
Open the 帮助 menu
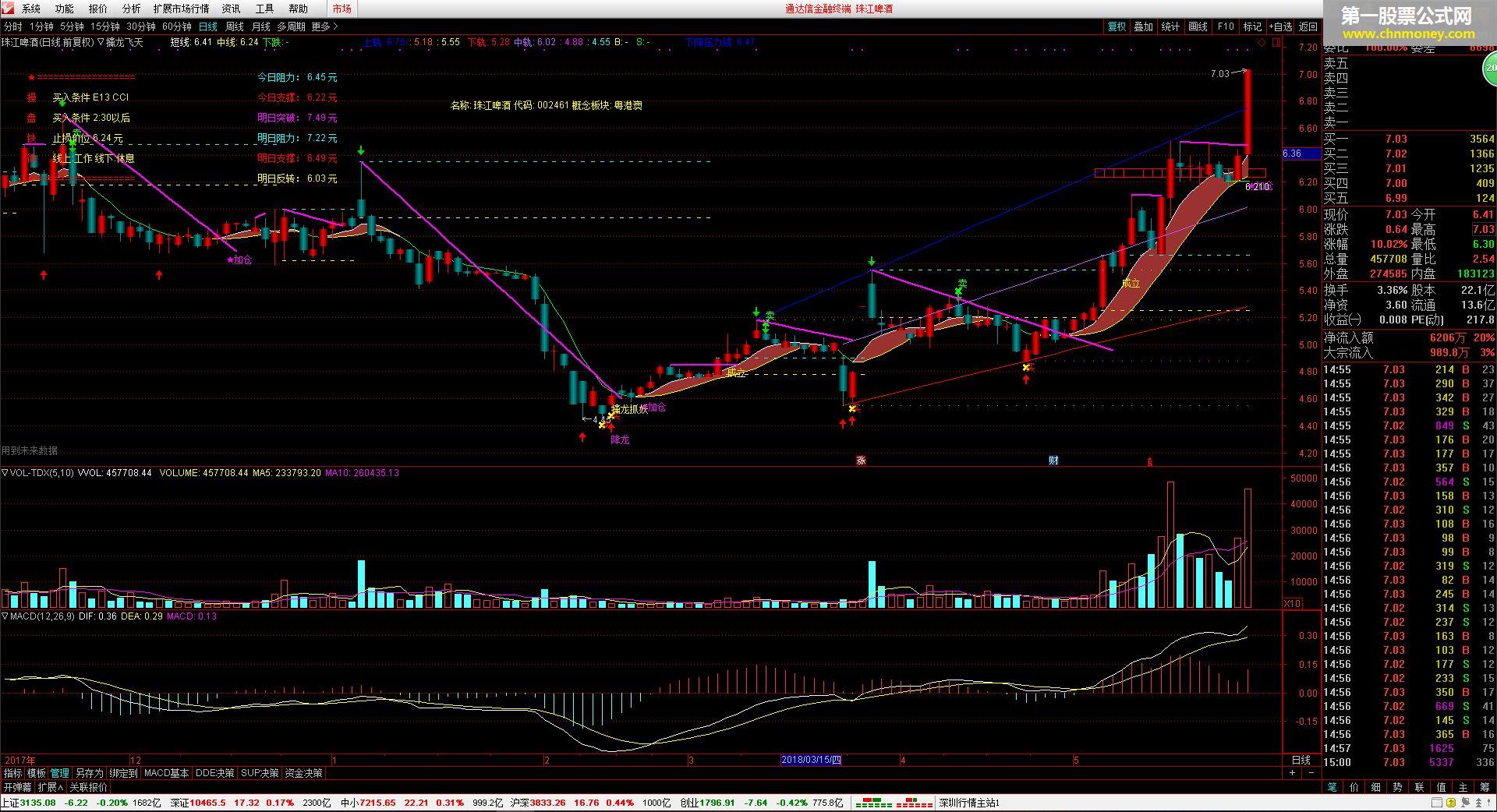click(x=298, y=9)
